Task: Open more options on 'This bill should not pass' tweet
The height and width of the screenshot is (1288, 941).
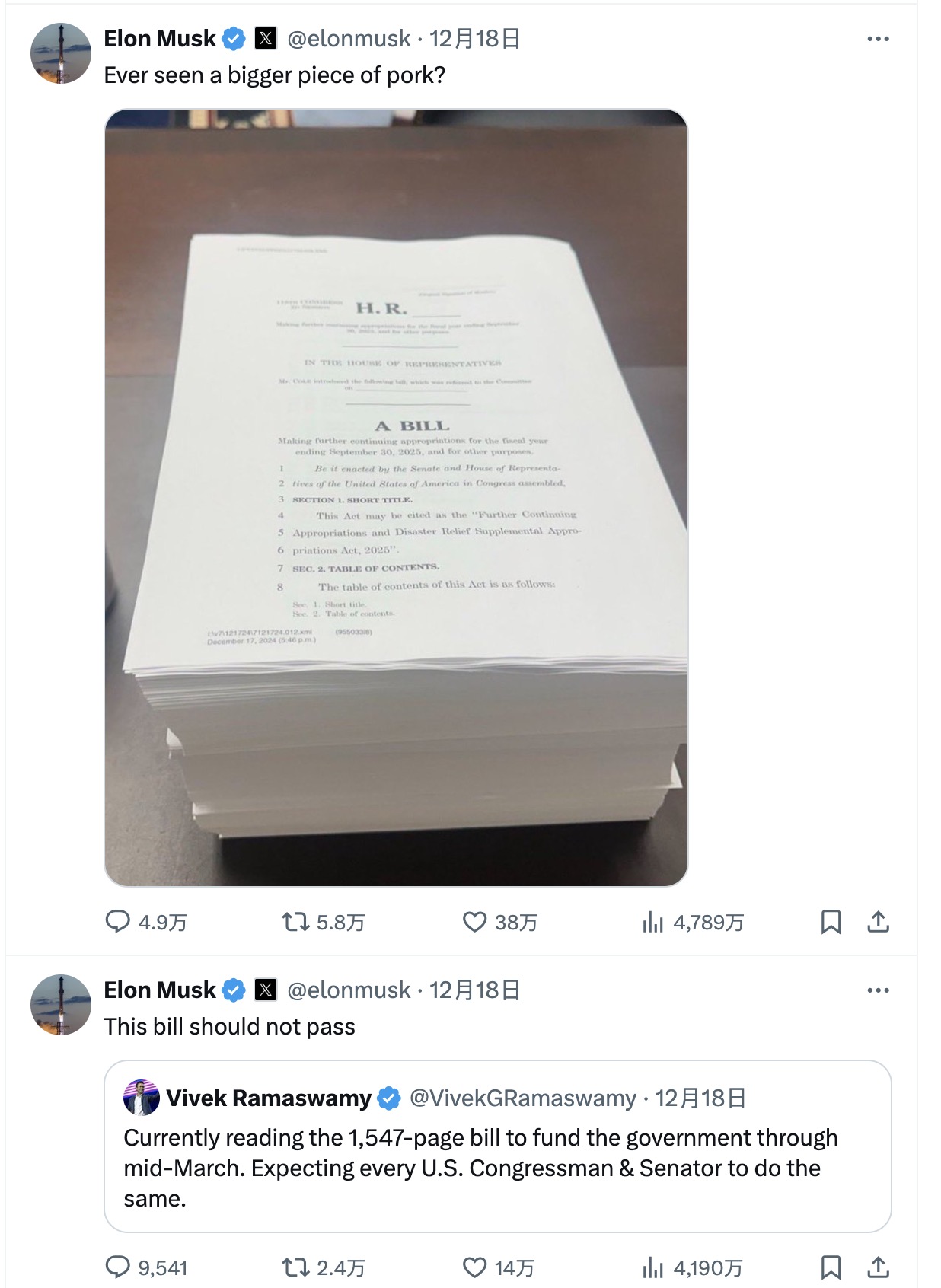Action: [878, 990]
